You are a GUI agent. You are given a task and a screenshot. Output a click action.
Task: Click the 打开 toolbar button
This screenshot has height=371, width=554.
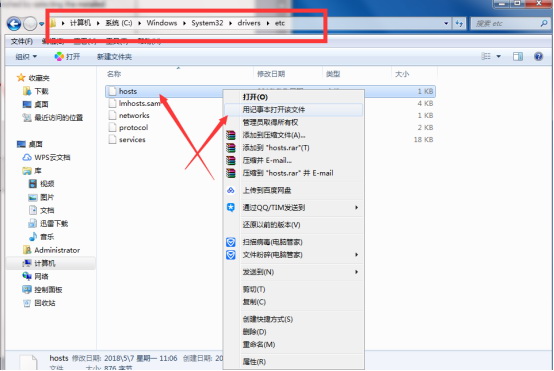coord(67,57)
